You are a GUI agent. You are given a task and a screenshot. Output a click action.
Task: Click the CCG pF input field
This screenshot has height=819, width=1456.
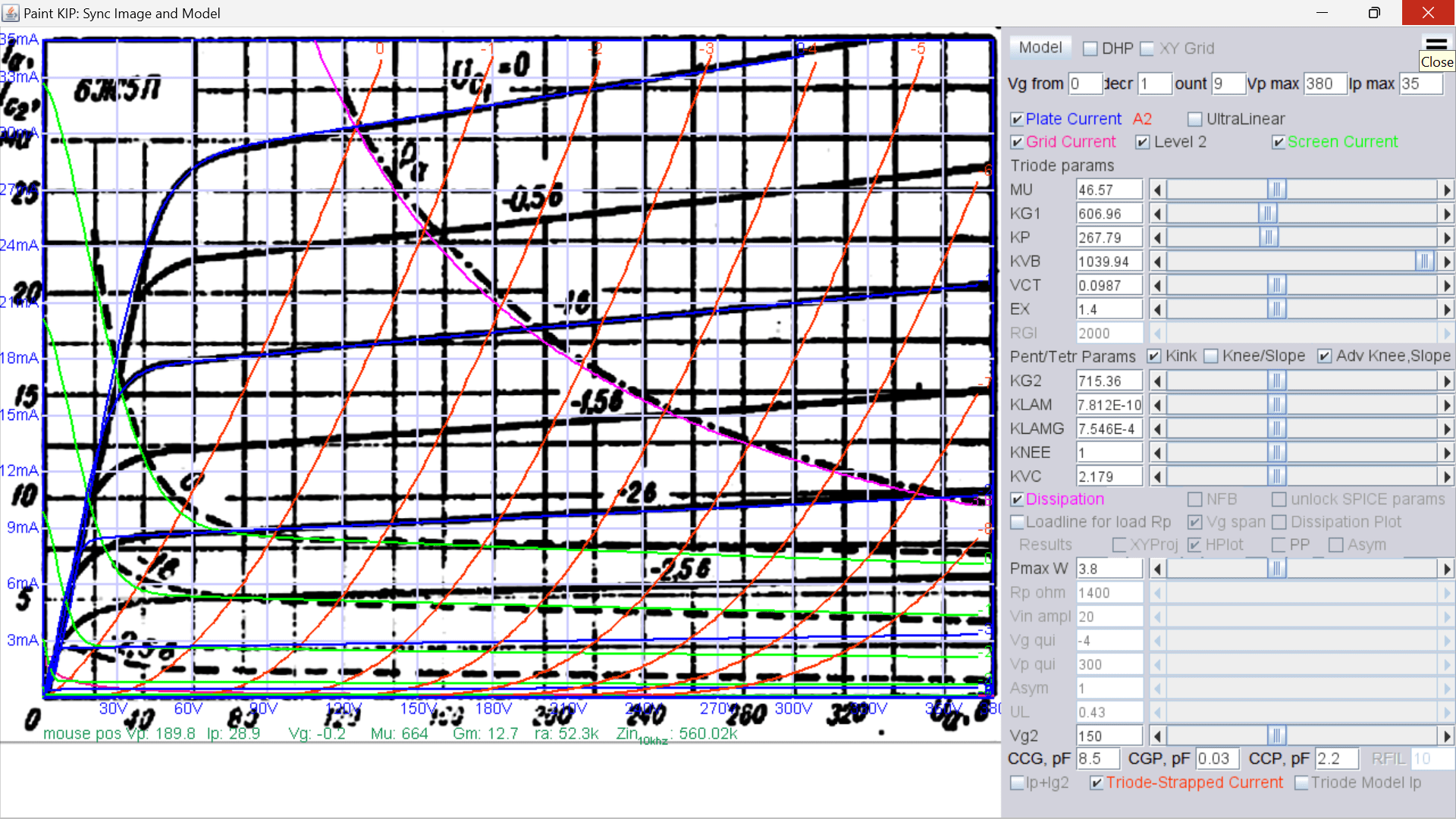(1097, 759)
